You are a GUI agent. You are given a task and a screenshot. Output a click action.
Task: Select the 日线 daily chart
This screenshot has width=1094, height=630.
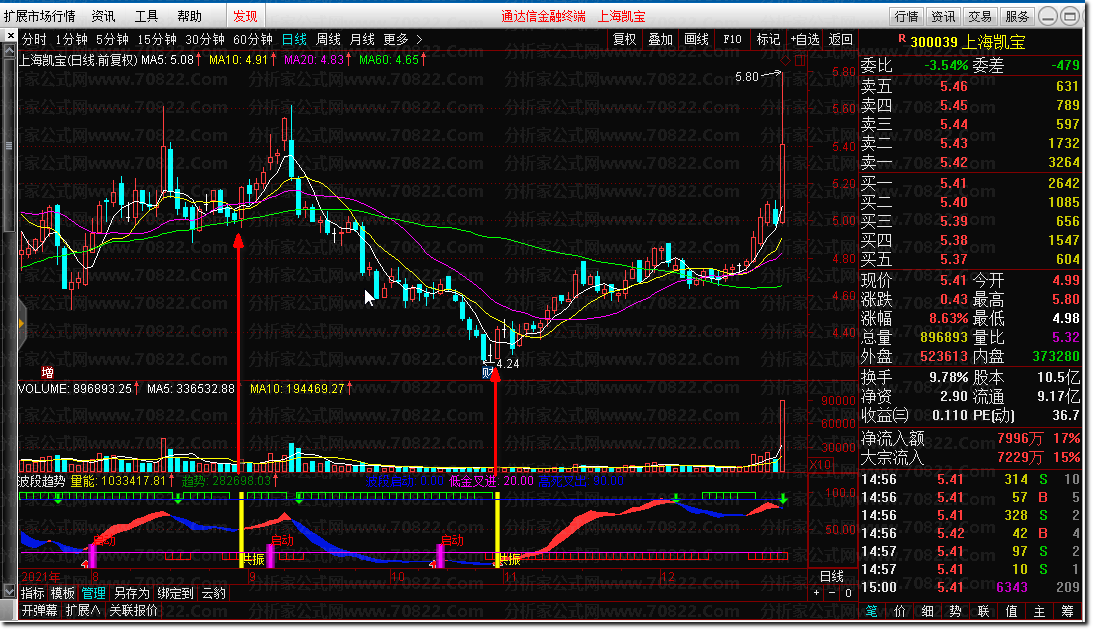294,40
